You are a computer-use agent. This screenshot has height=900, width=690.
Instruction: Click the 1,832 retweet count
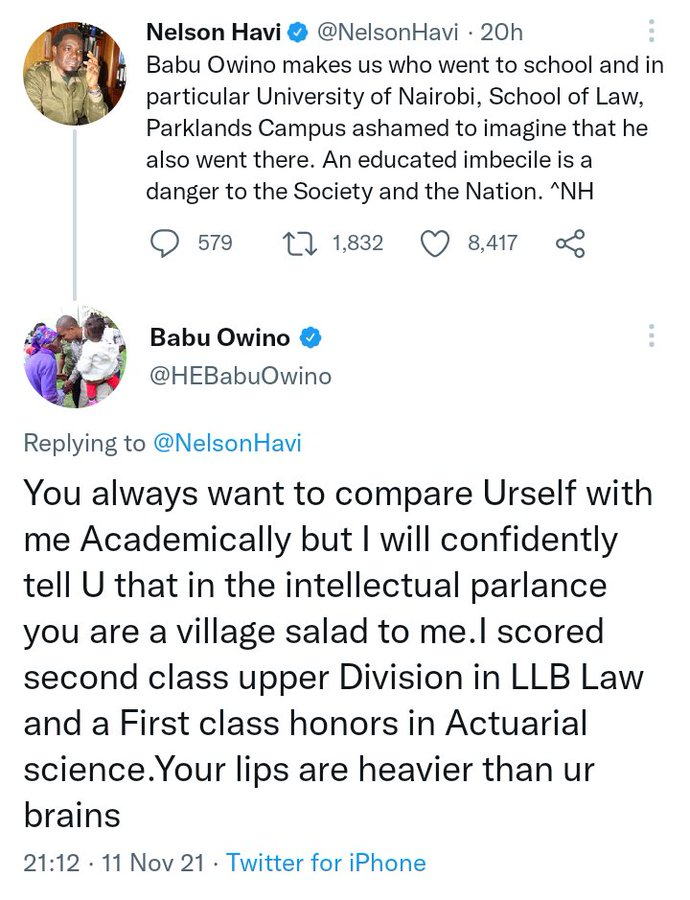point(356,243)
